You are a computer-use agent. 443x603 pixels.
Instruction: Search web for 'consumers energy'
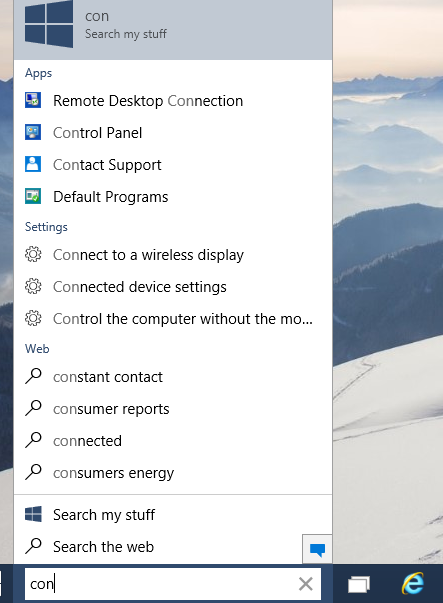173,473
